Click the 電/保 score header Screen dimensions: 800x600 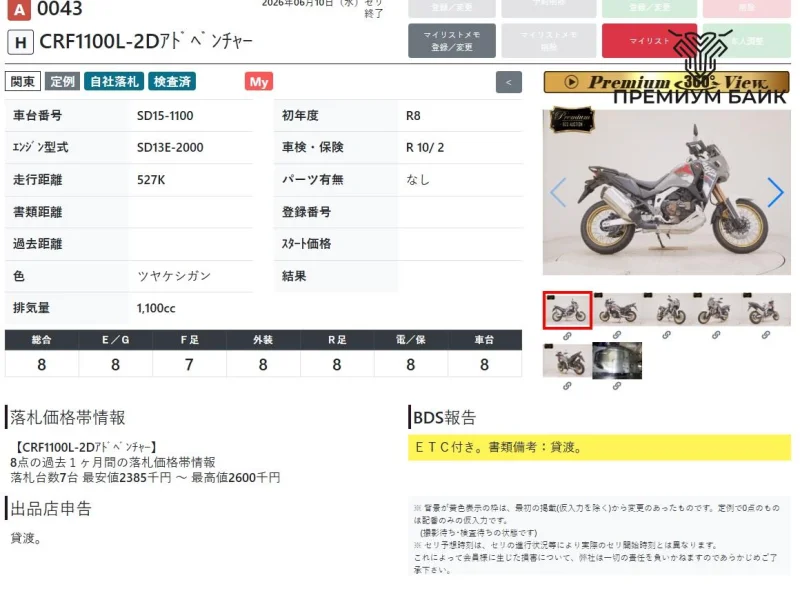tap(411, 340)
